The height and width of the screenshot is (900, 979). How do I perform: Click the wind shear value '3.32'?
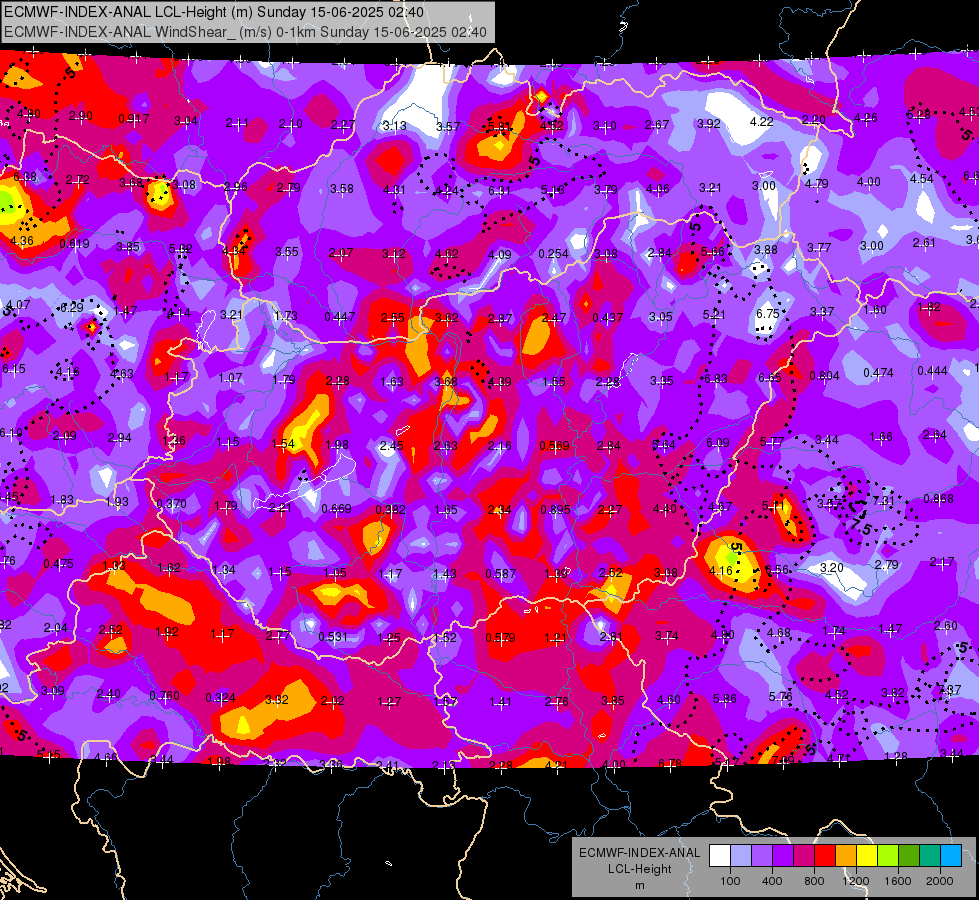point(277,700)
